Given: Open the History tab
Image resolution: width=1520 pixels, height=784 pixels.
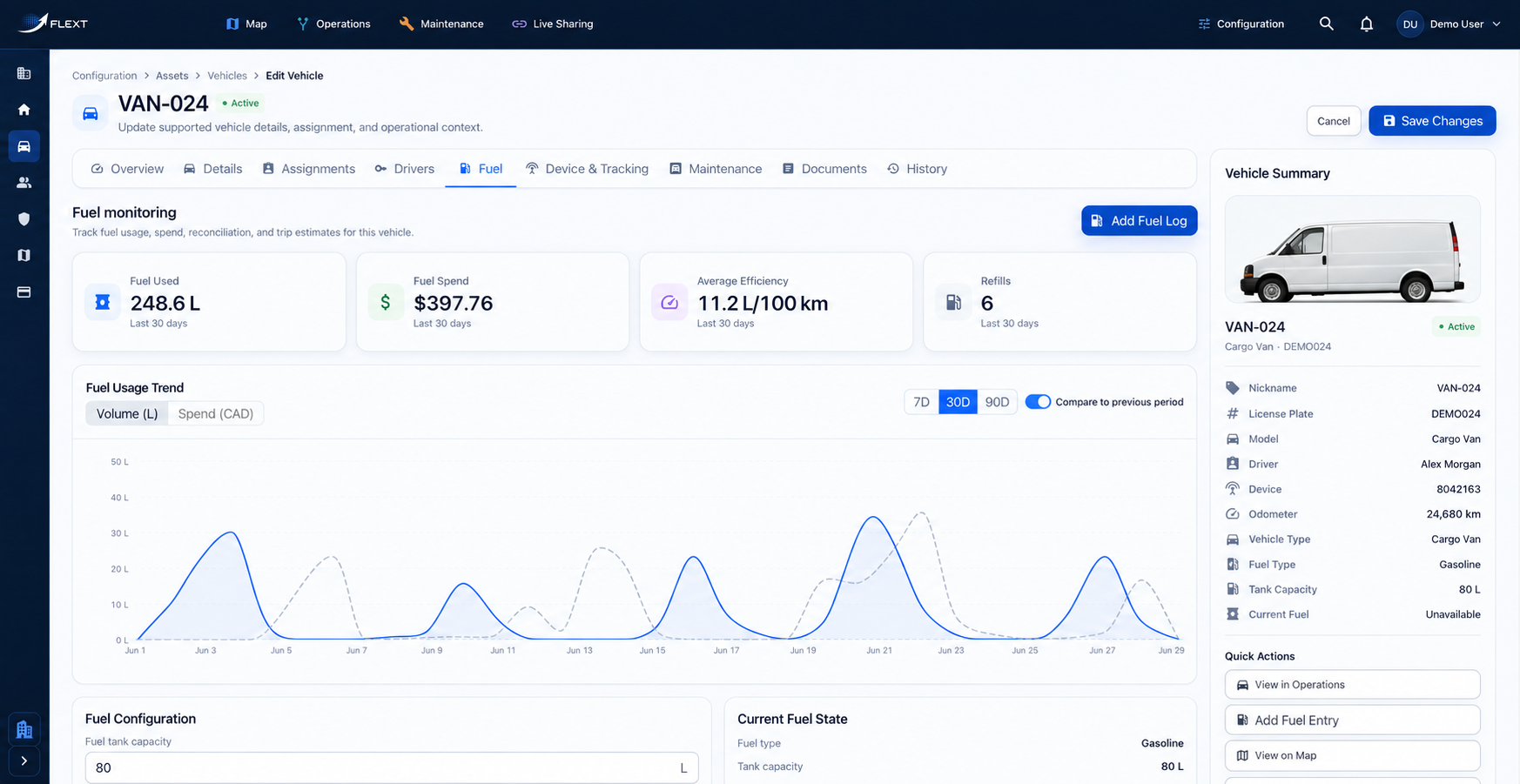Looking at the screenshot, I should (917, 169).
